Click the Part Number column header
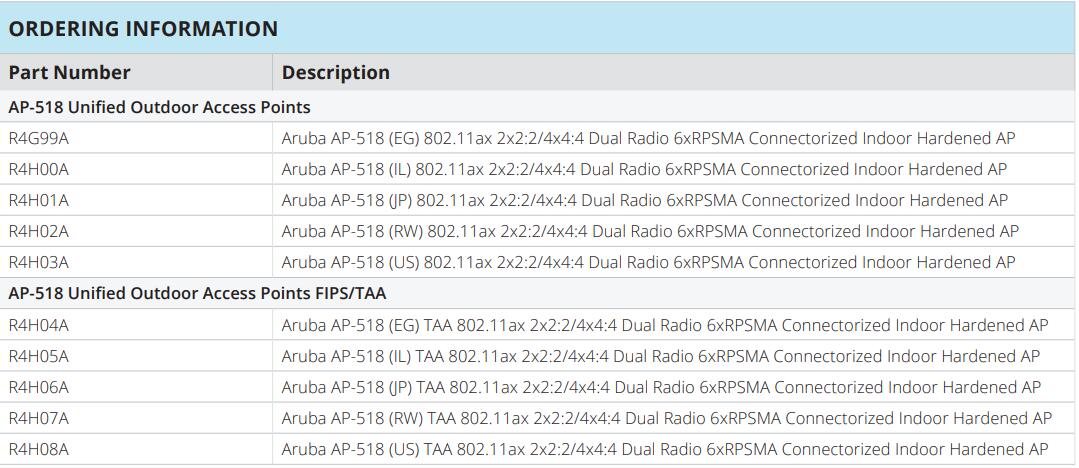Image resolution: width=1079 pixels, height=468 pixels. pos(69,72)
